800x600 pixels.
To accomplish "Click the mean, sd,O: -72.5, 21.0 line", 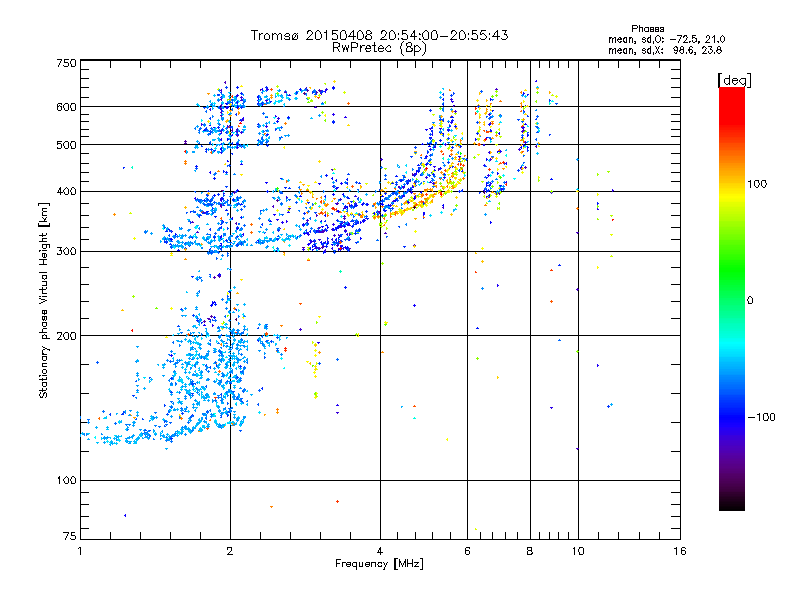I will 666,39.
